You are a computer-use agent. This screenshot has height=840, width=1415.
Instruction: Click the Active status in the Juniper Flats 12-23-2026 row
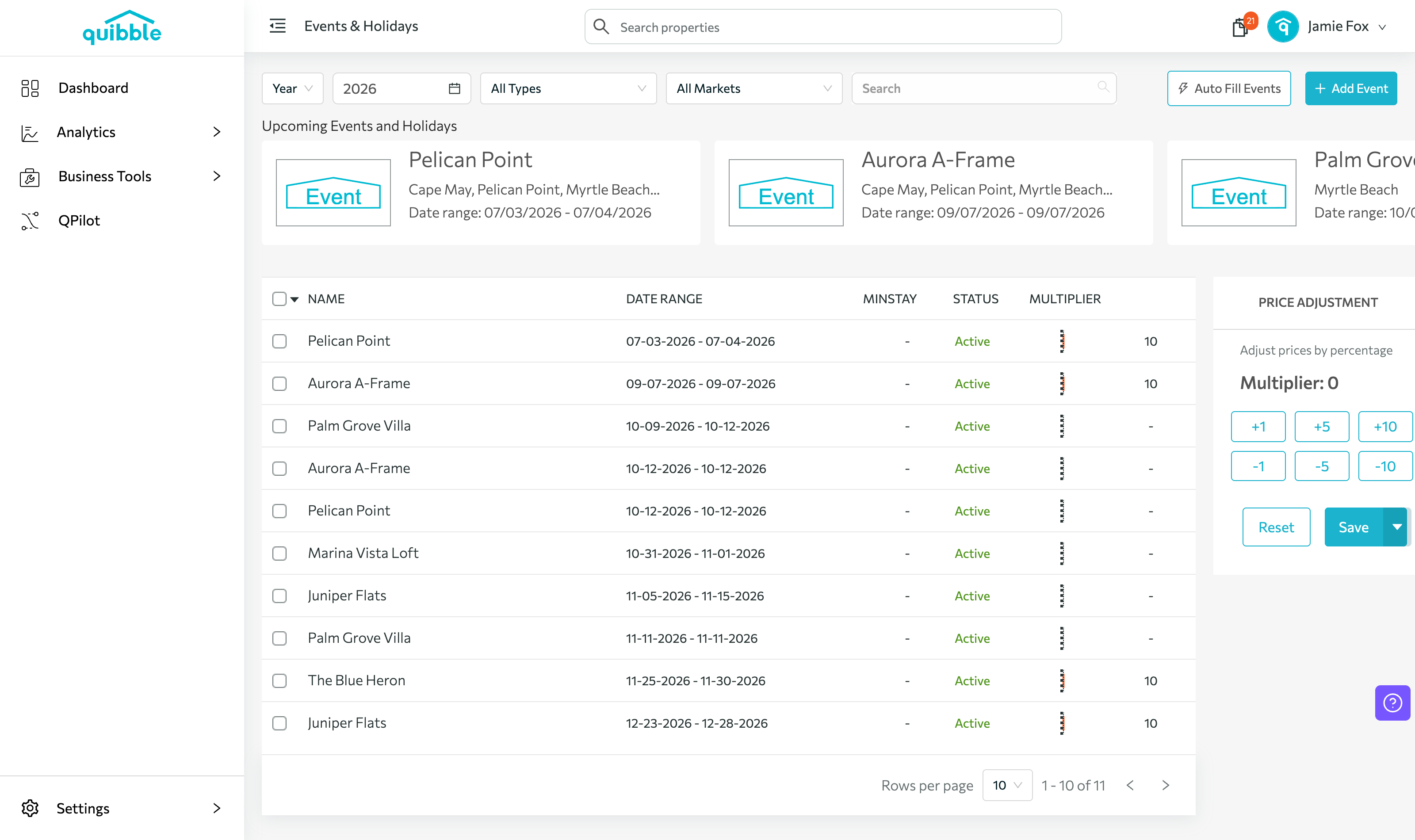tap(972, 723)
